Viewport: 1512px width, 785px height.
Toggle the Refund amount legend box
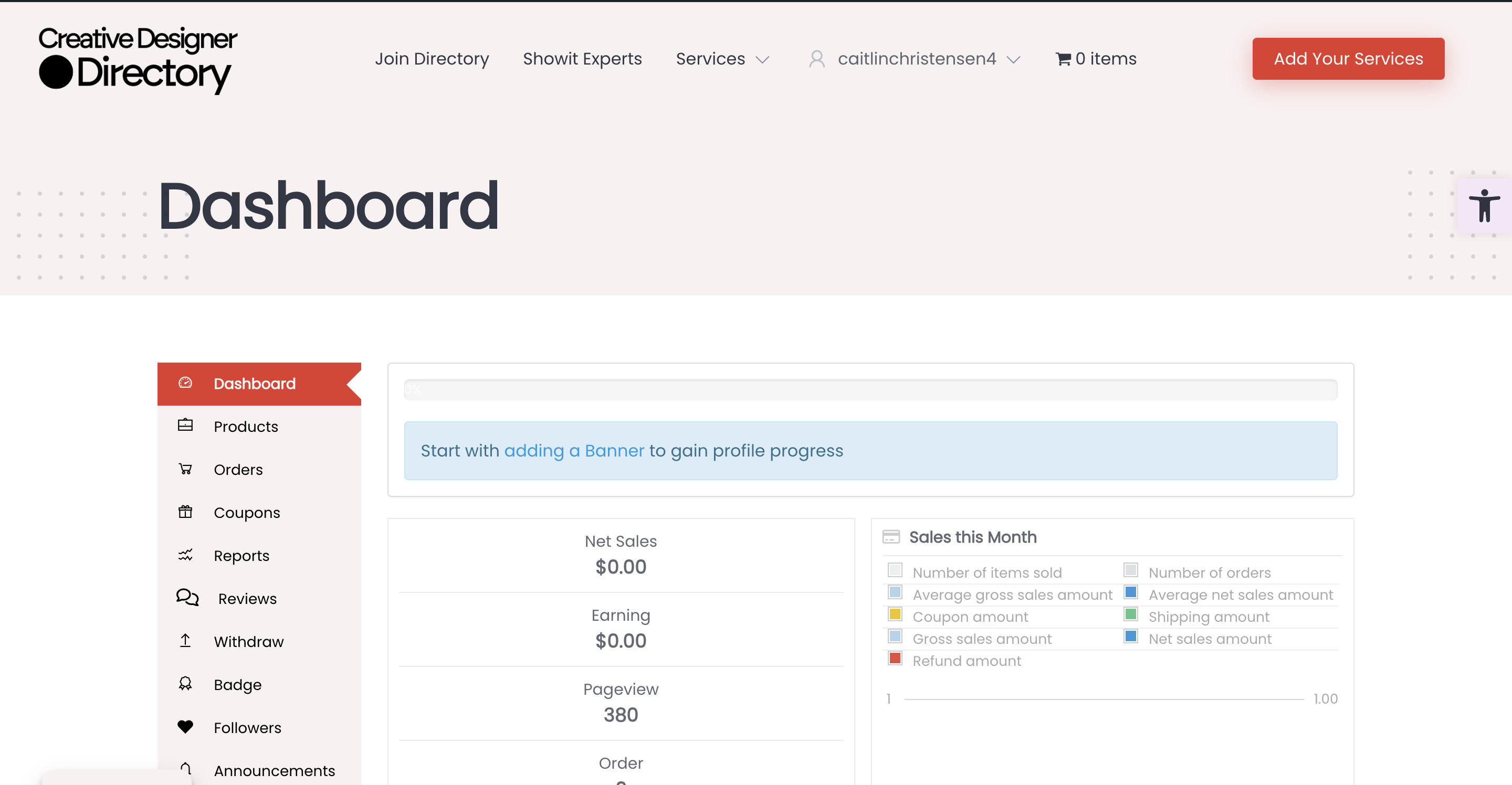[x=895, y=659]
